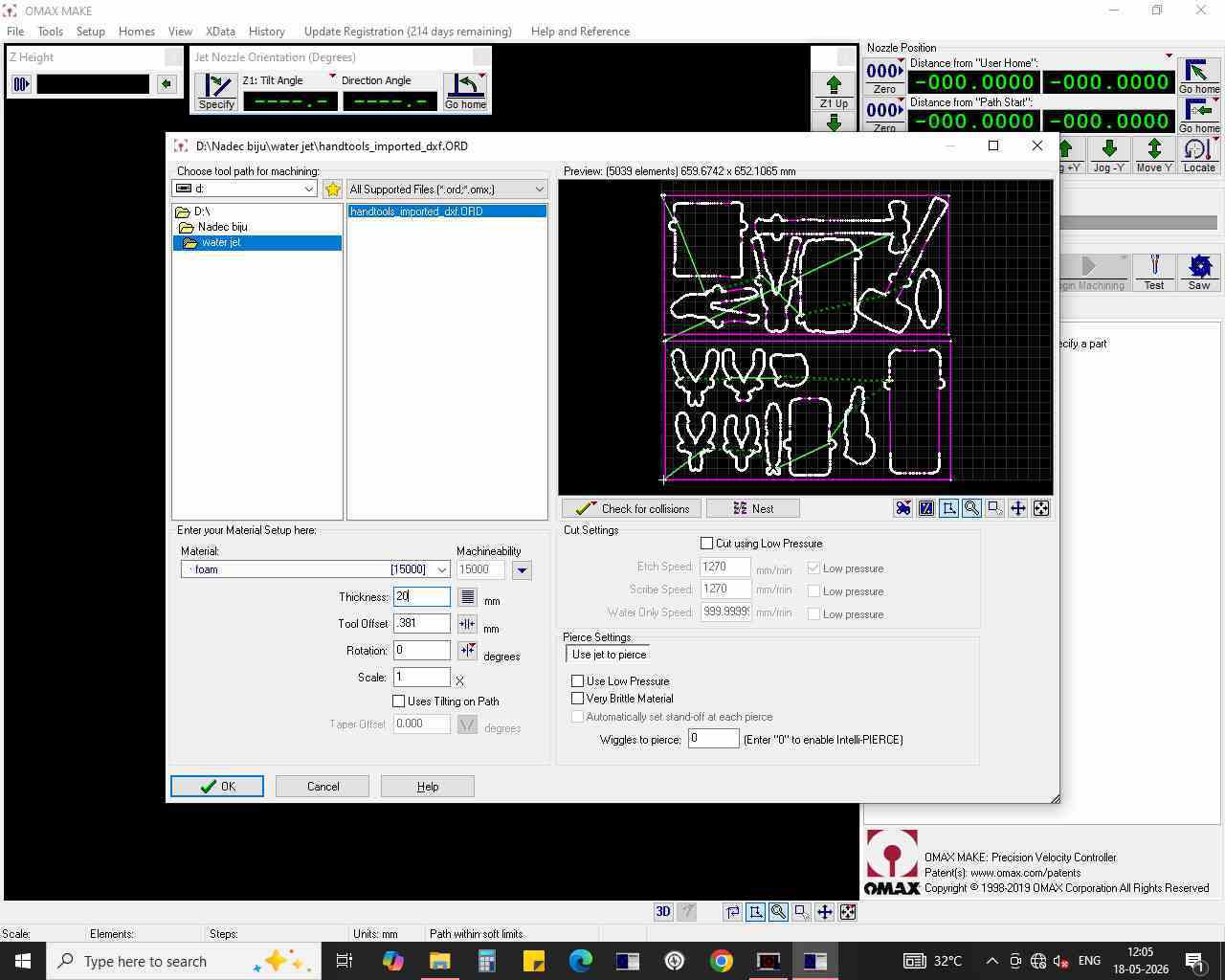Enable Use Low Pressure for piercing

click(578, 681)
